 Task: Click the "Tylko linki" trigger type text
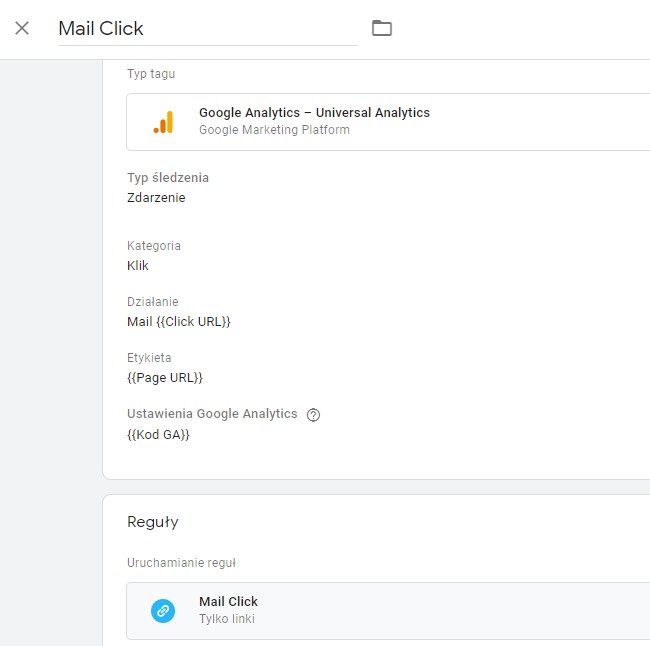pos(228,619)
